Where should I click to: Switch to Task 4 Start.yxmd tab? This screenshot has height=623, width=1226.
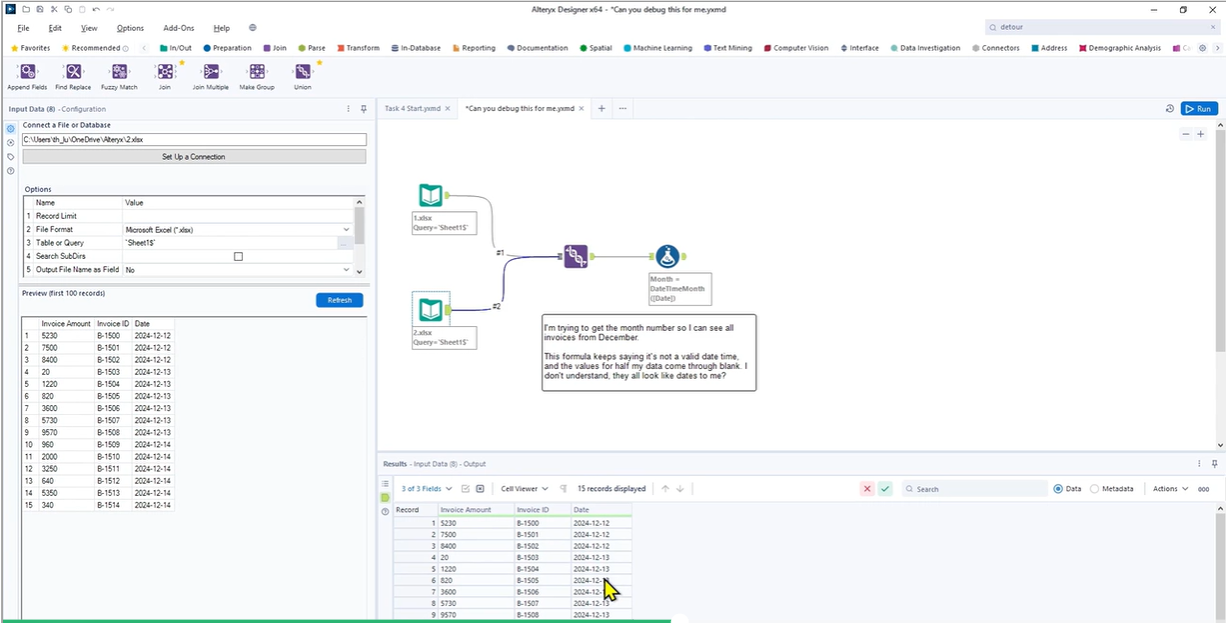point(412,108)
